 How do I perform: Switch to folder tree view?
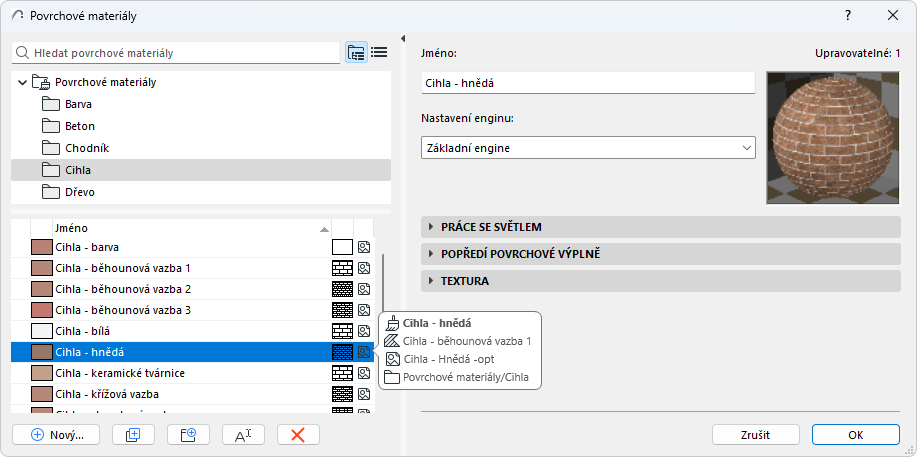[x=356, y=53]
